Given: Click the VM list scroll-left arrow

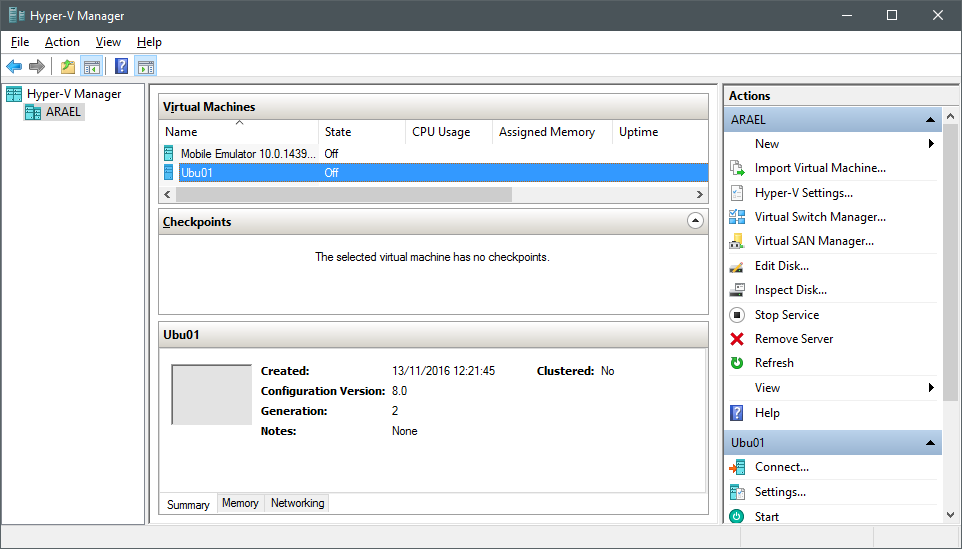Looking at the screenshot, I should [167, 194].
